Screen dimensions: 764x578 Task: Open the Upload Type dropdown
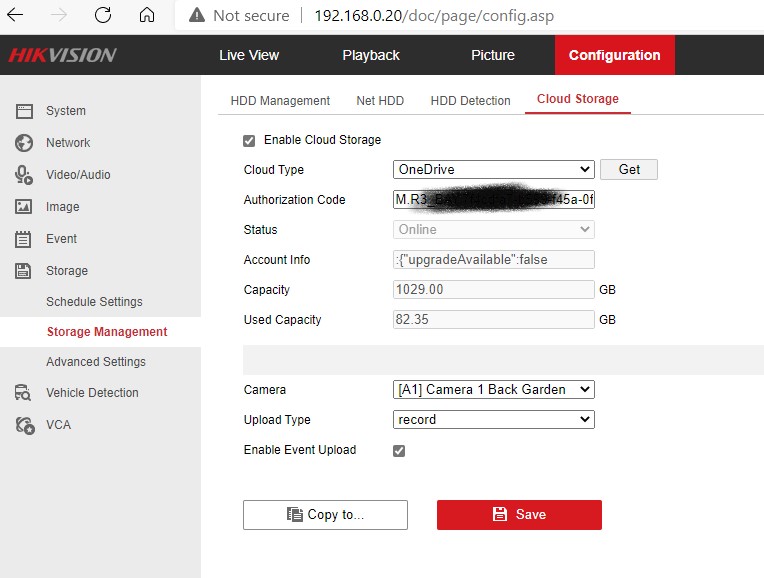click(x=494, y=420)
